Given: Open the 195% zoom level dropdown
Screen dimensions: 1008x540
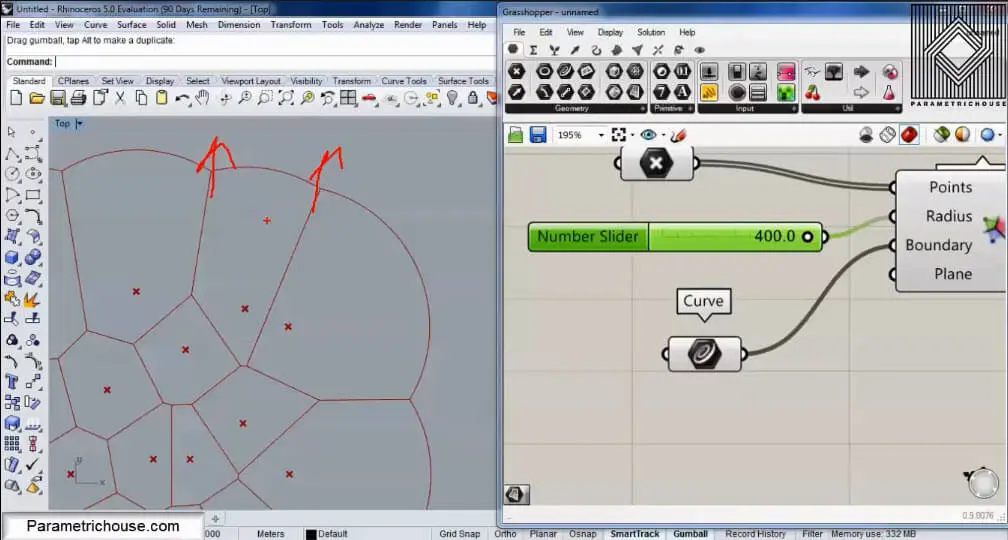Looking at the screenshot, I should click(601, 135).
